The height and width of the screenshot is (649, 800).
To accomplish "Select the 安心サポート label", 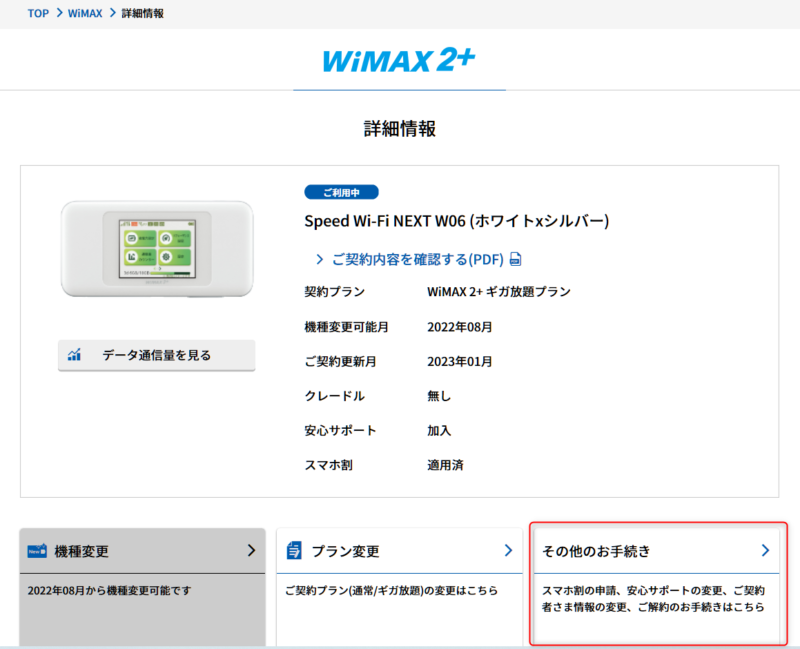I will click(x=340, y=431).
